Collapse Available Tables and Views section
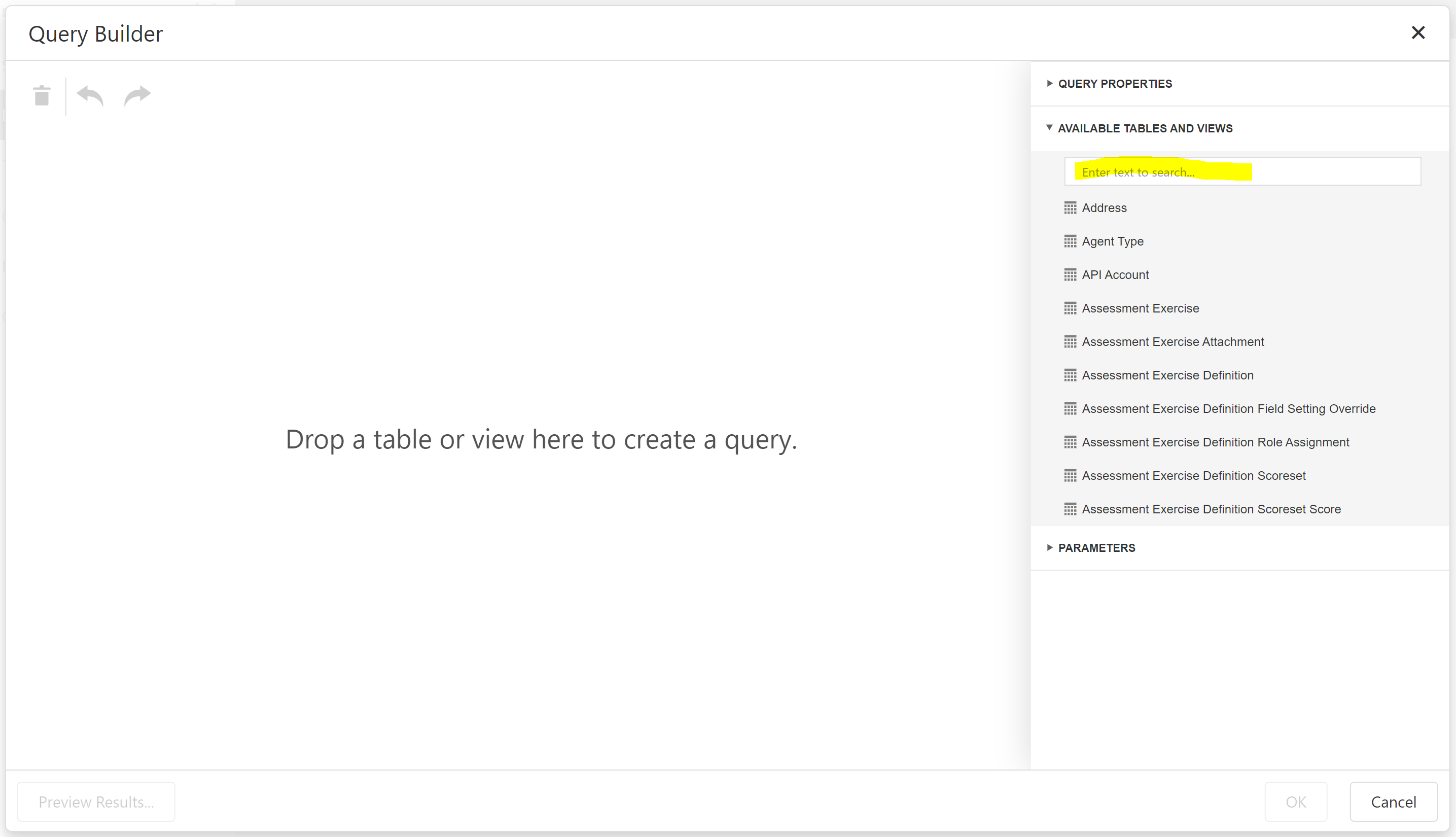The width and height of the screenshot is (1456, 837). click(1145, 128)
